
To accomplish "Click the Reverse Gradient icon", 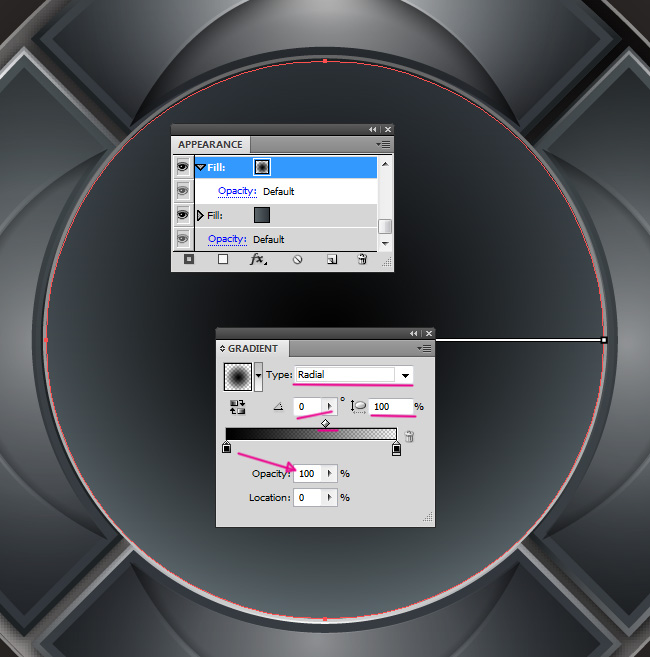I will (x=238, y=407).
